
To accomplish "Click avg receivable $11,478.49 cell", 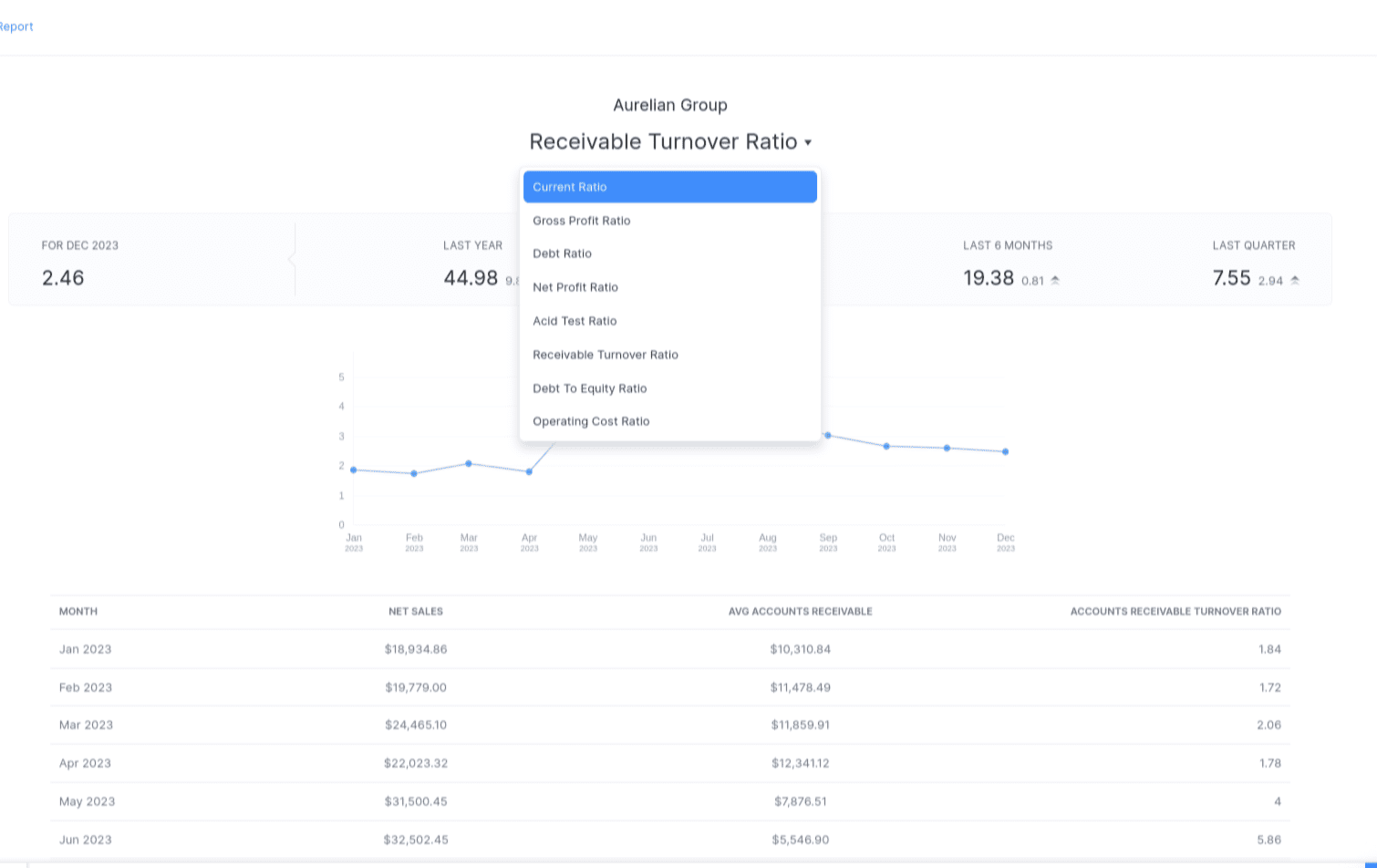I will (801, 687).
